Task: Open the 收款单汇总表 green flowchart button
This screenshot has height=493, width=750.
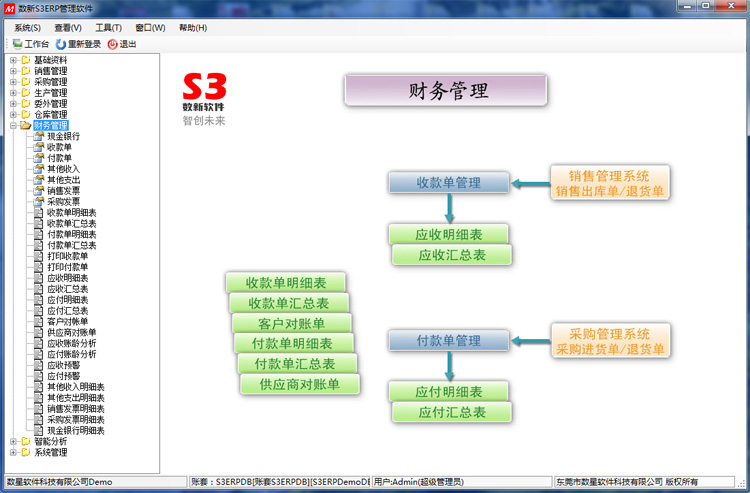Action: click(289, 303)
